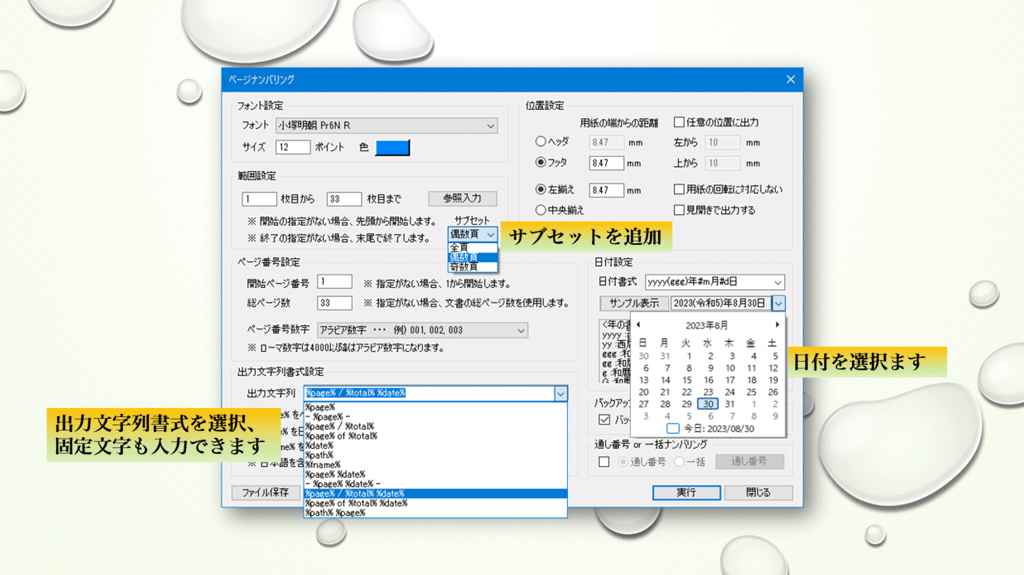Check 見開きで出力する option
1024x575 pixels.
click(679, 210)
